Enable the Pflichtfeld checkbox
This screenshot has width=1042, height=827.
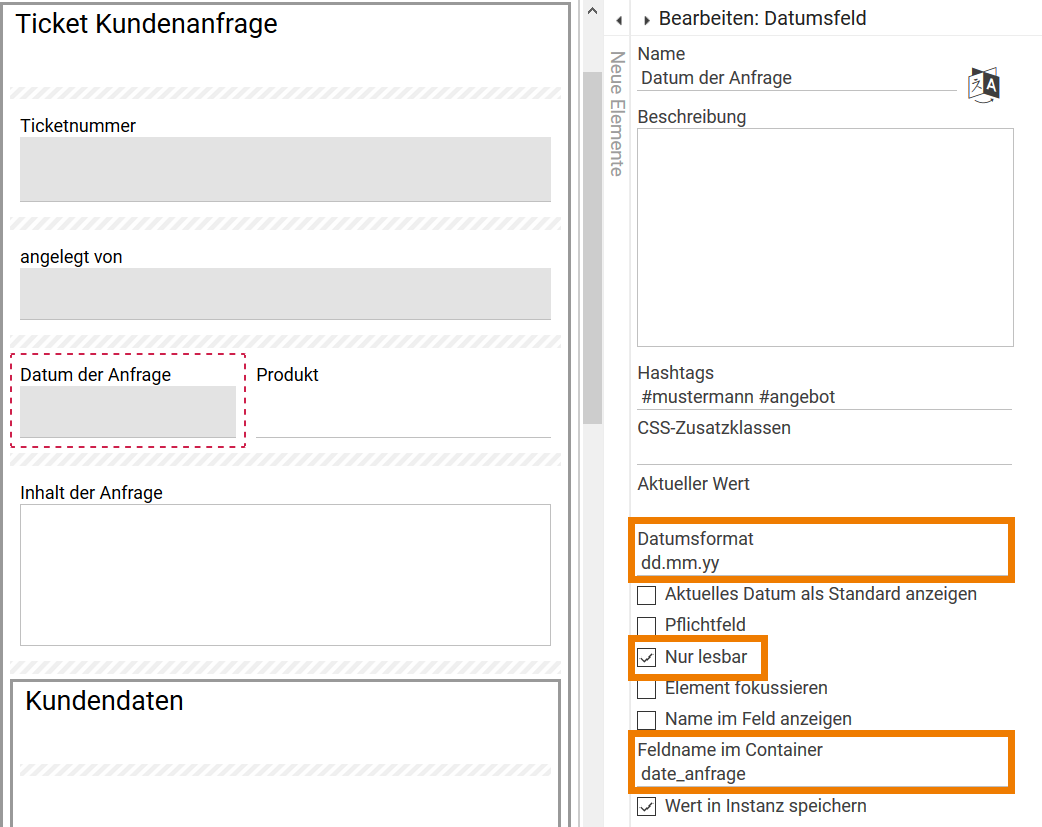[645, 625]
